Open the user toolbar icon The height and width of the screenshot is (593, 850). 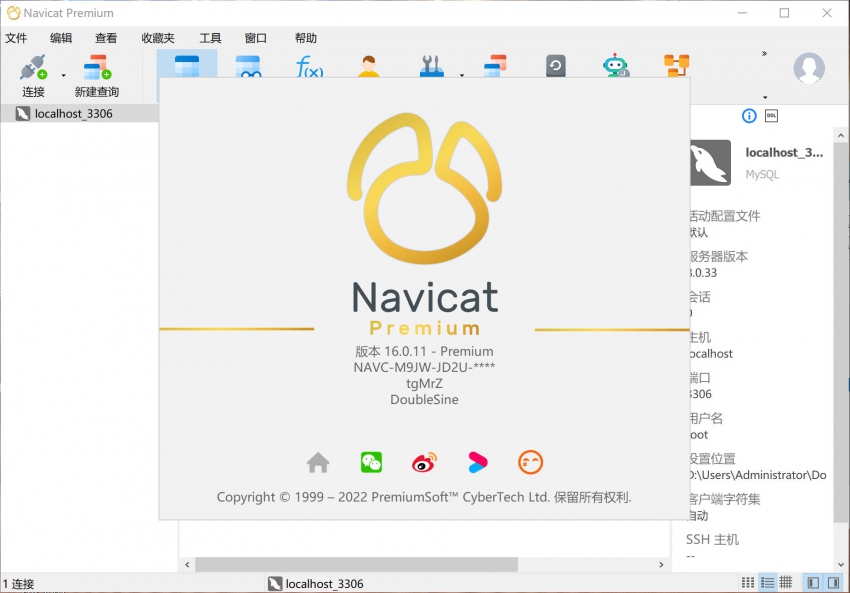coord(369,67)
